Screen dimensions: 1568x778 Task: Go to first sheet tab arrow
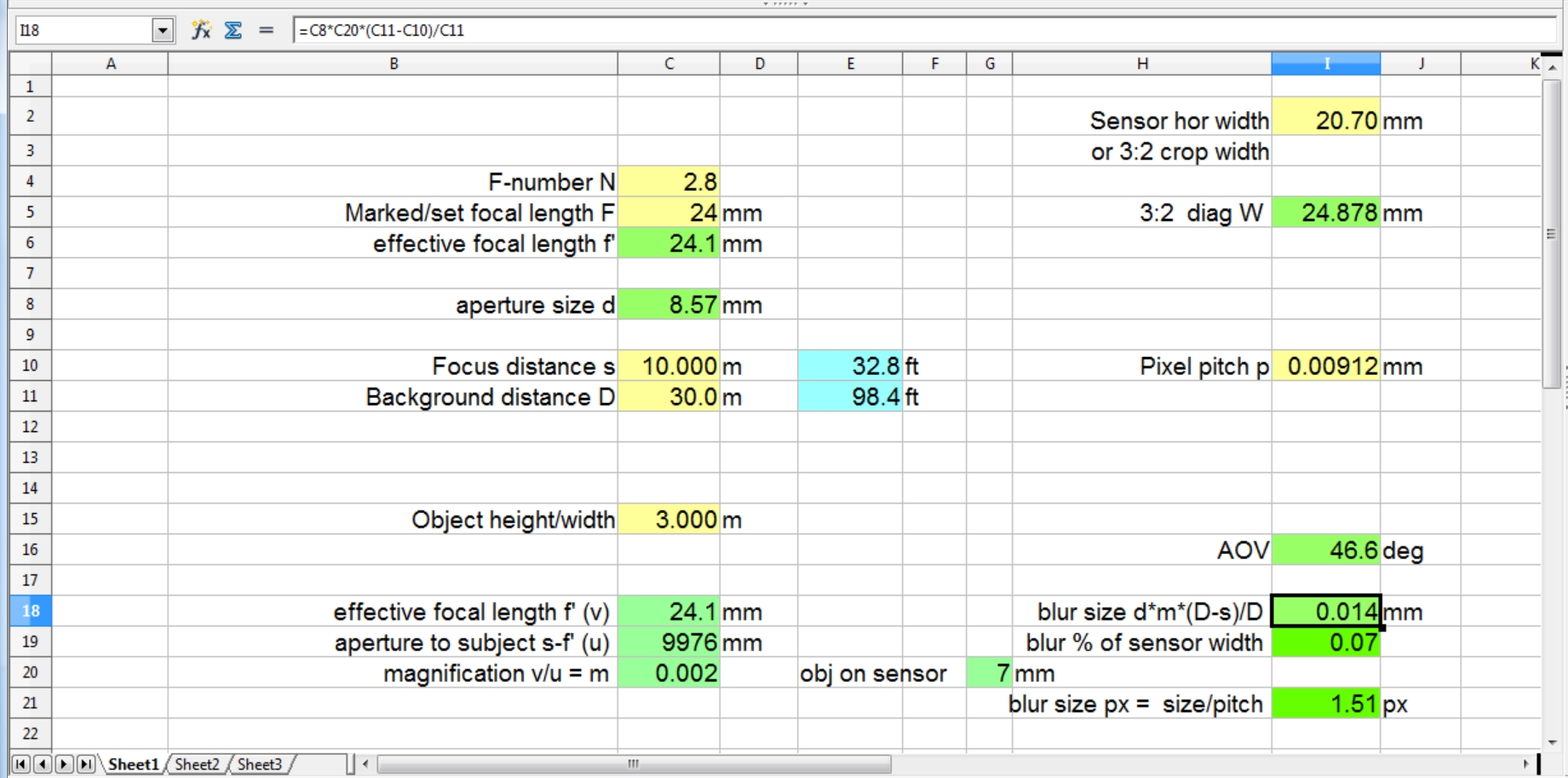20,764
